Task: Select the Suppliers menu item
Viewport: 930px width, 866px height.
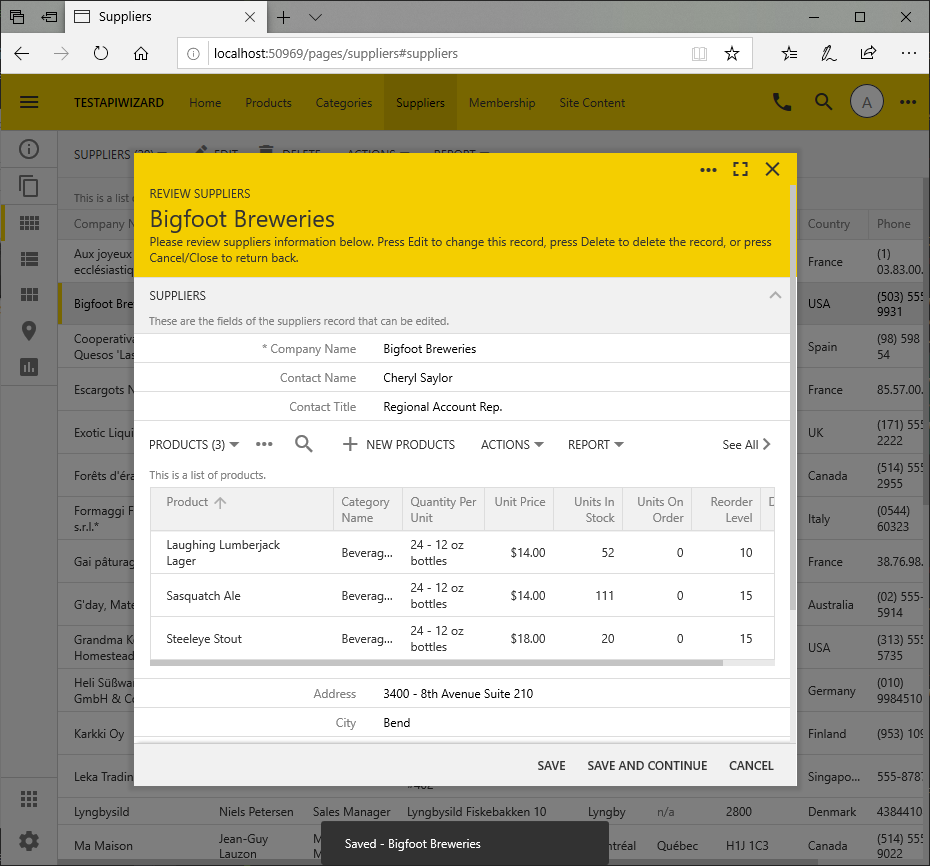Action: (x=420, y=103)
